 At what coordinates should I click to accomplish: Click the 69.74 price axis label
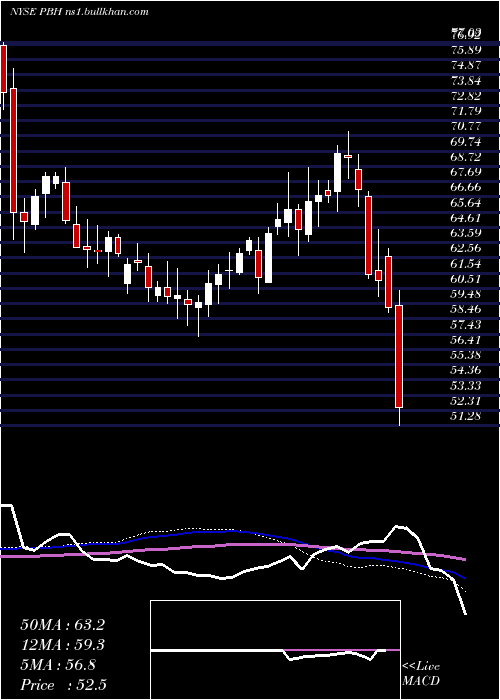tap(466, 142)
